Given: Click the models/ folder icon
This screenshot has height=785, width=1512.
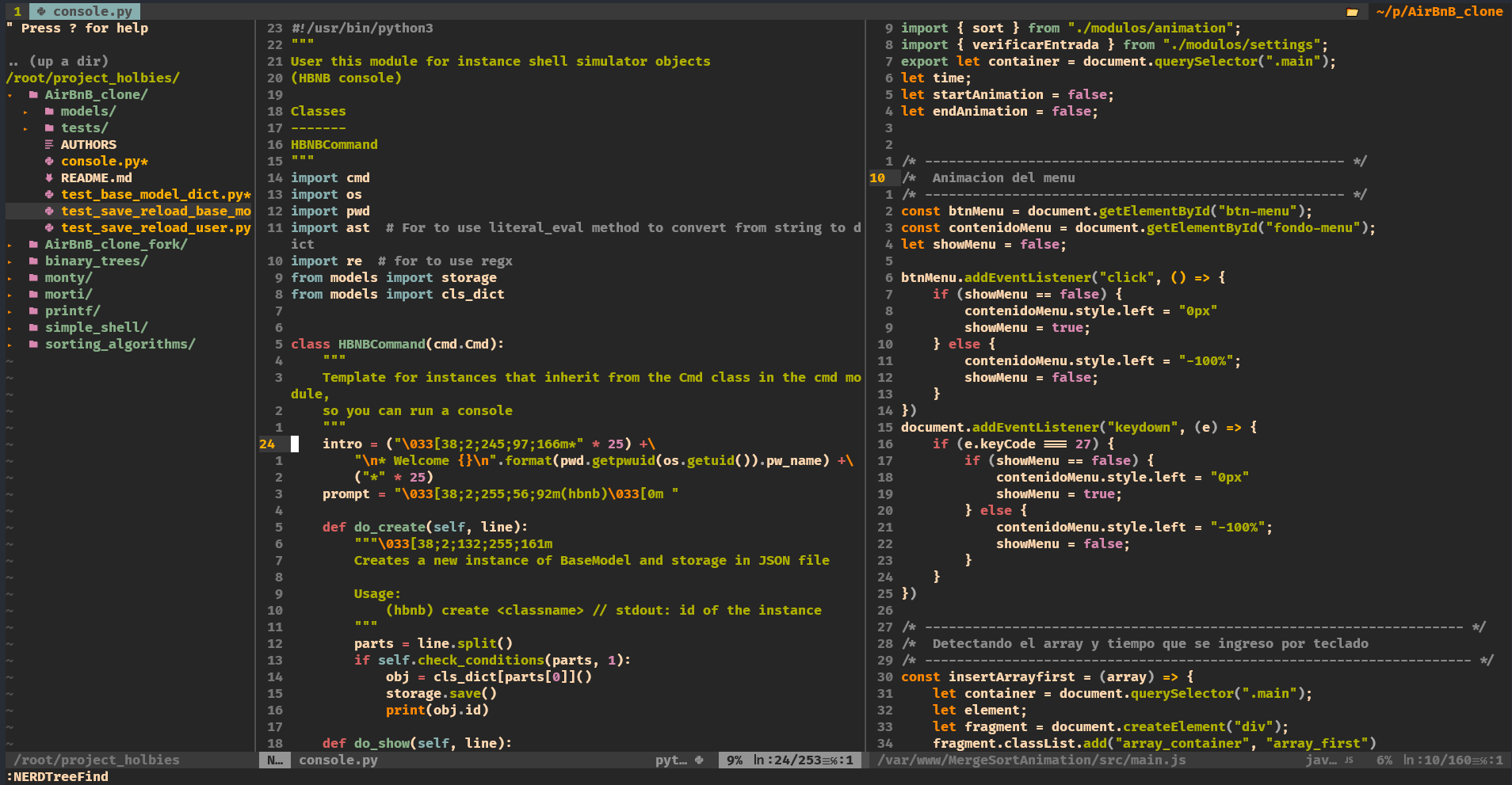Looking at the screenshot, I should tap(49, 111).
